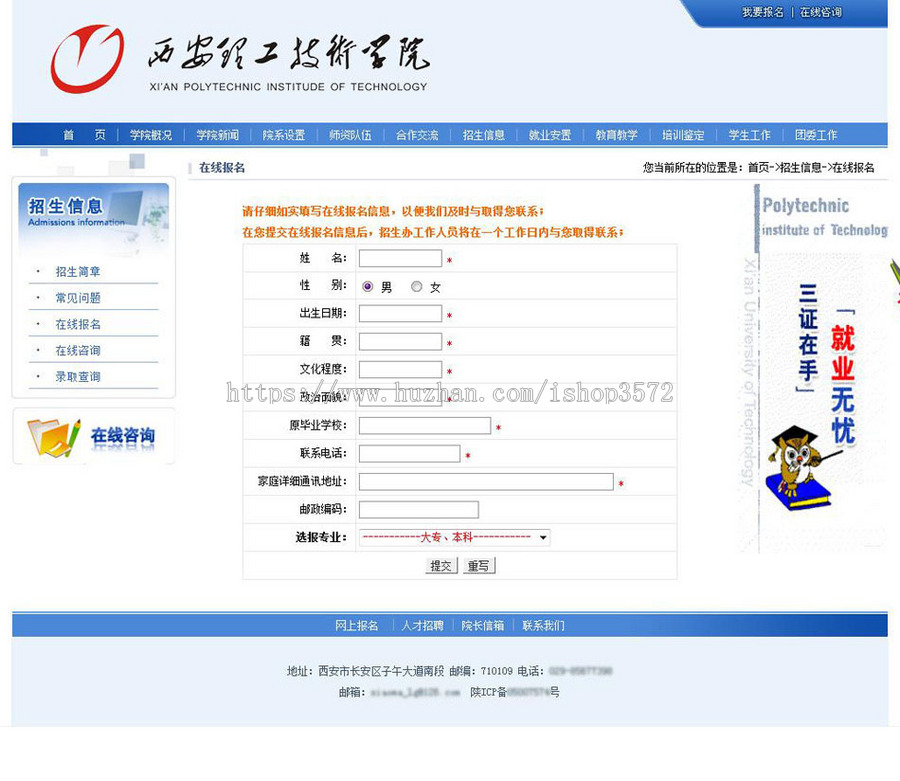This screenshot has width=900, height=781.
Task: Open 团委工作 in the navigation bar
Action: pyautogui.click(x=816, y=135)
